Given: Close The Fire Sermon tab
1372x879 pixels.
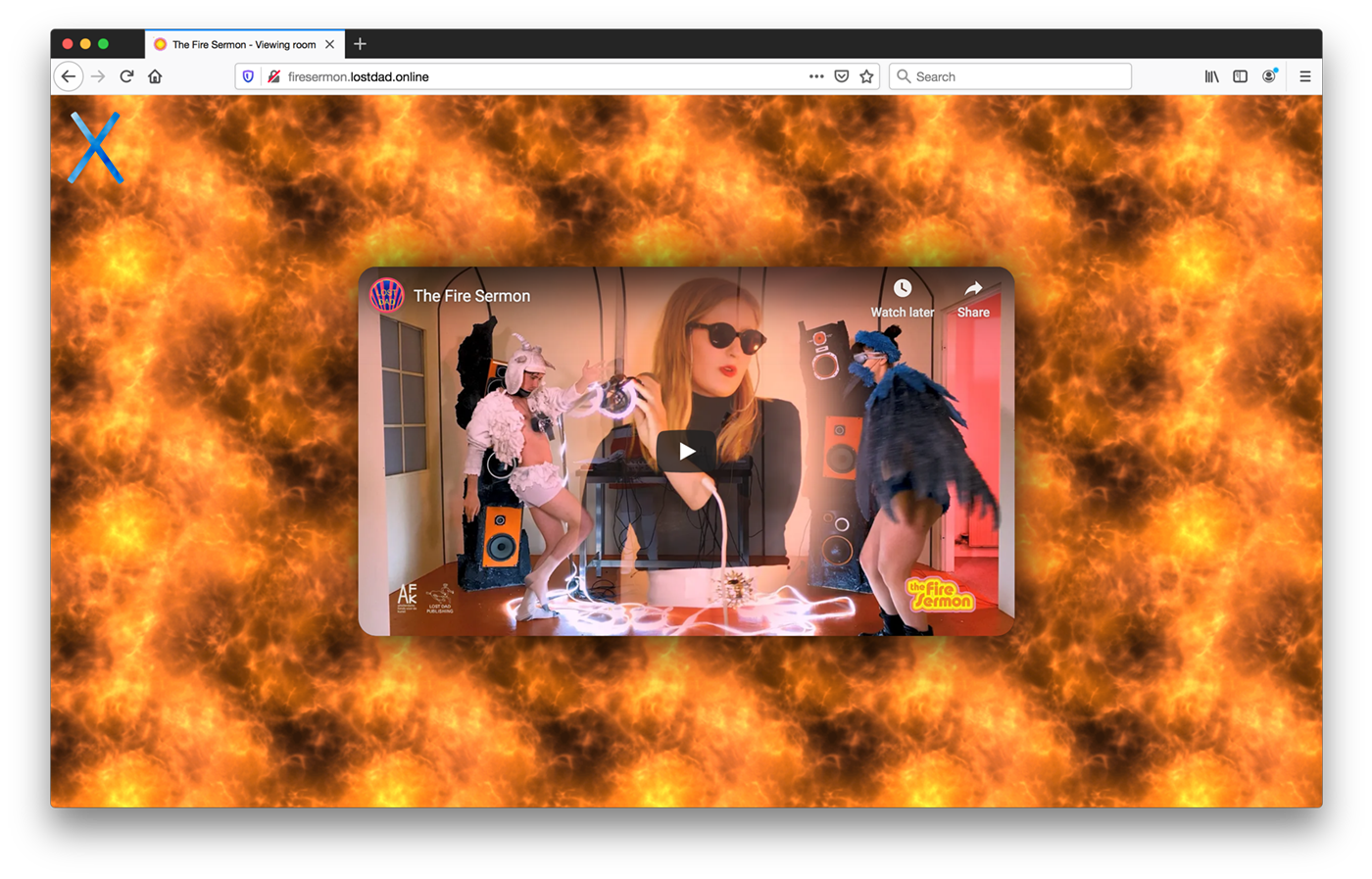Looking at the screenshot, I should point(330,44).
